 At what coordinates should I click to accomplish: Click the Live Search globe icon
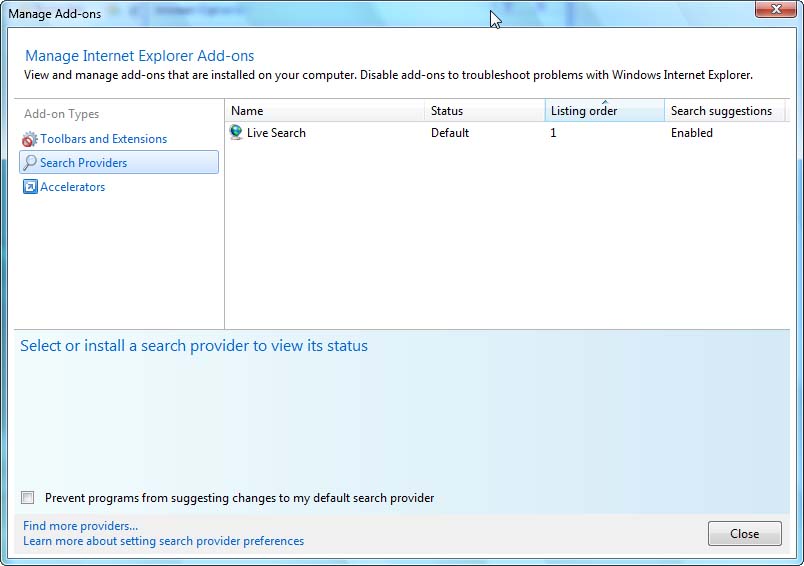click(237, 132)
